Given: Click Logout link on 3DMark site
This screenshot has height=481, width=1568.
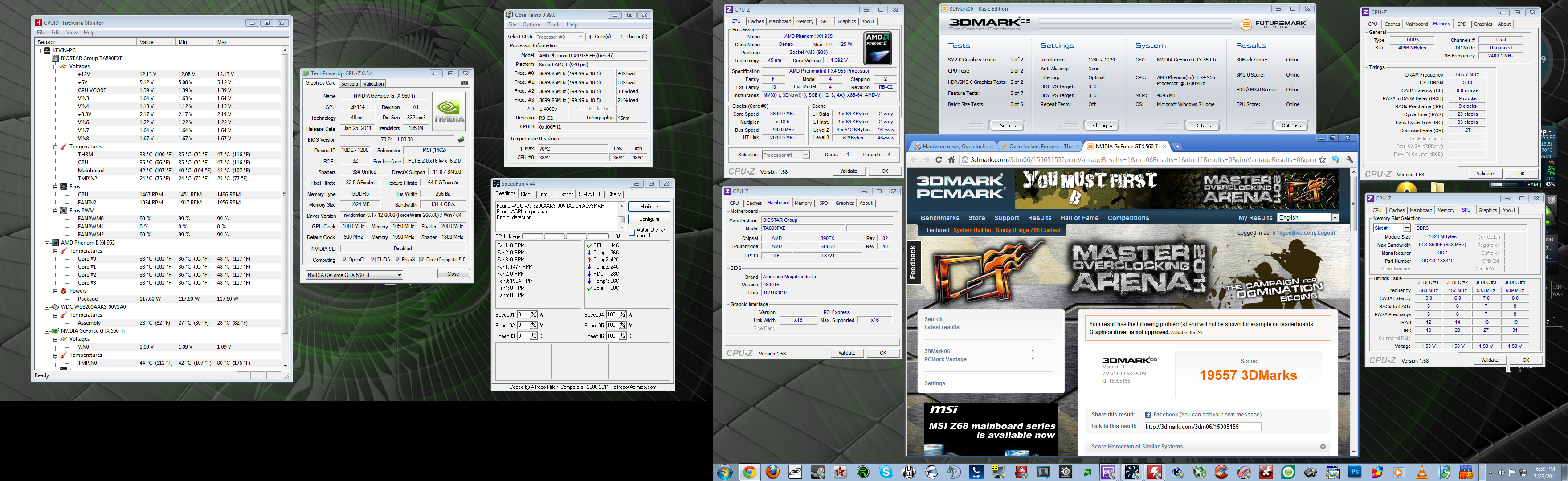Looking at the screenshot, I should pyautogui.click(x=1326, y=232).
